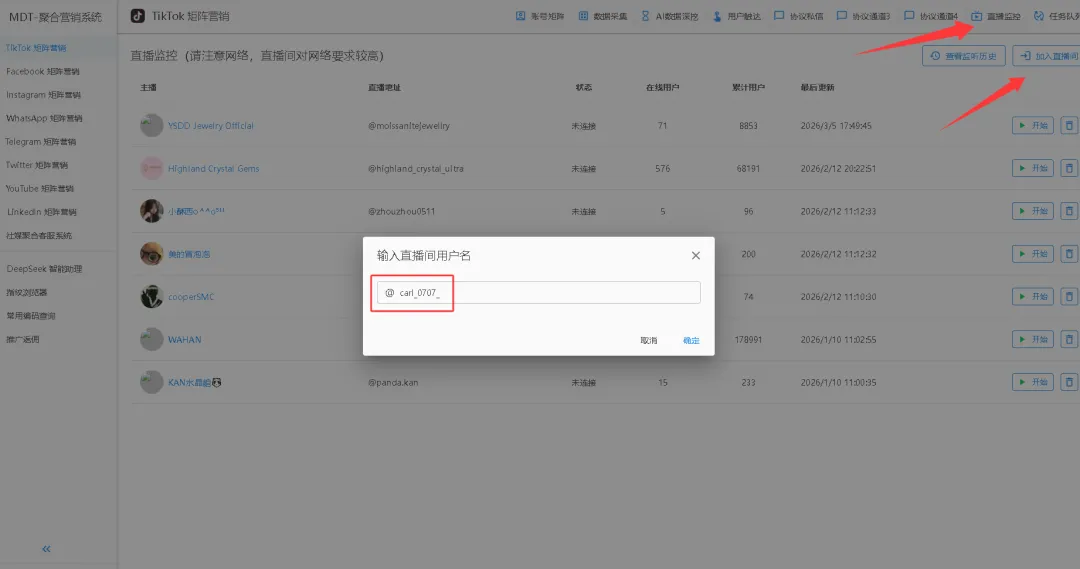1080x569 pixels.
Task: Open WAHAN streamer link
Action: tap(185, 340)
